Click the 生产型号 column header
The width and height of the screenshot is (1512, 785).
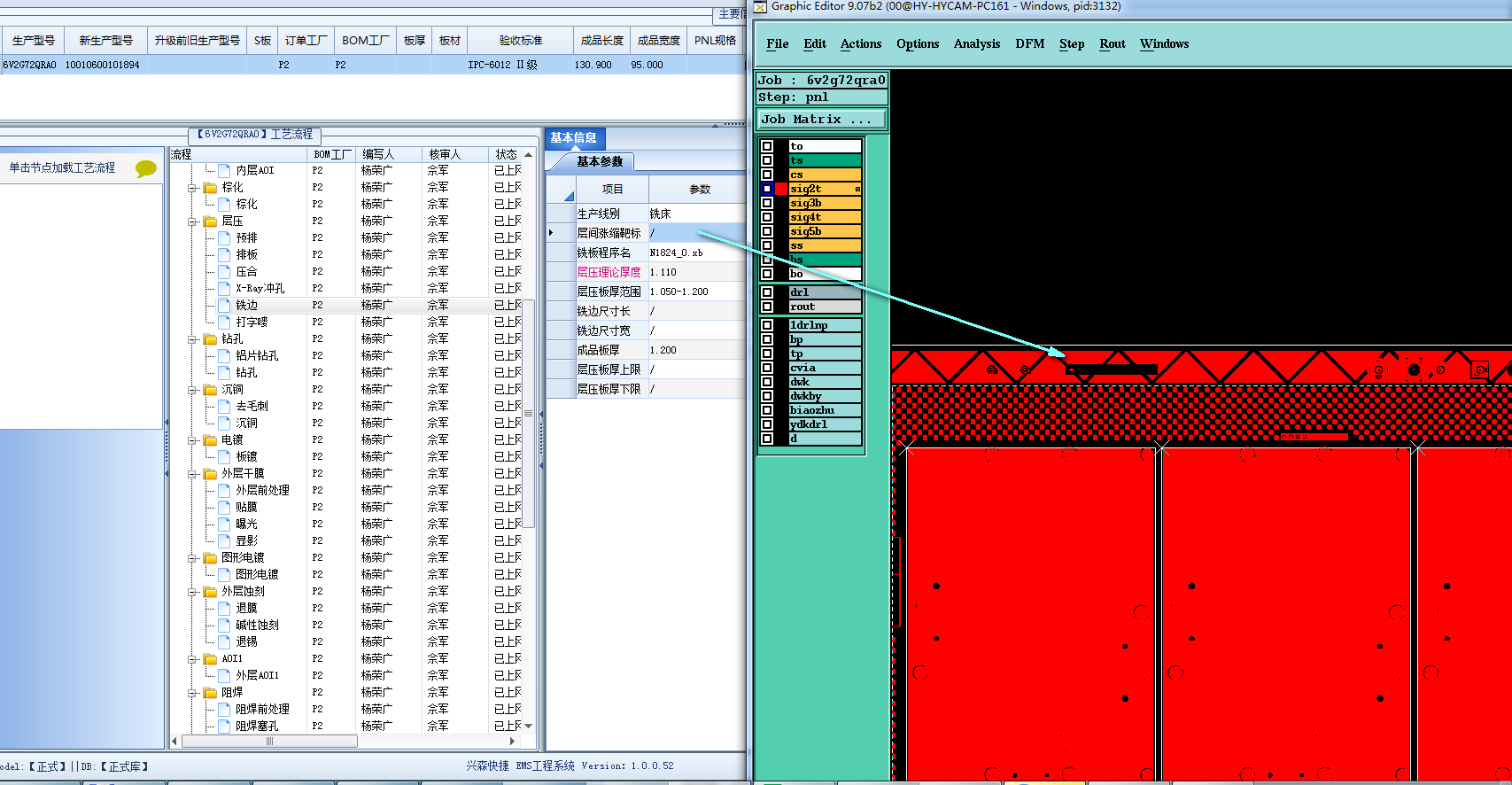[x=34, y=41]
